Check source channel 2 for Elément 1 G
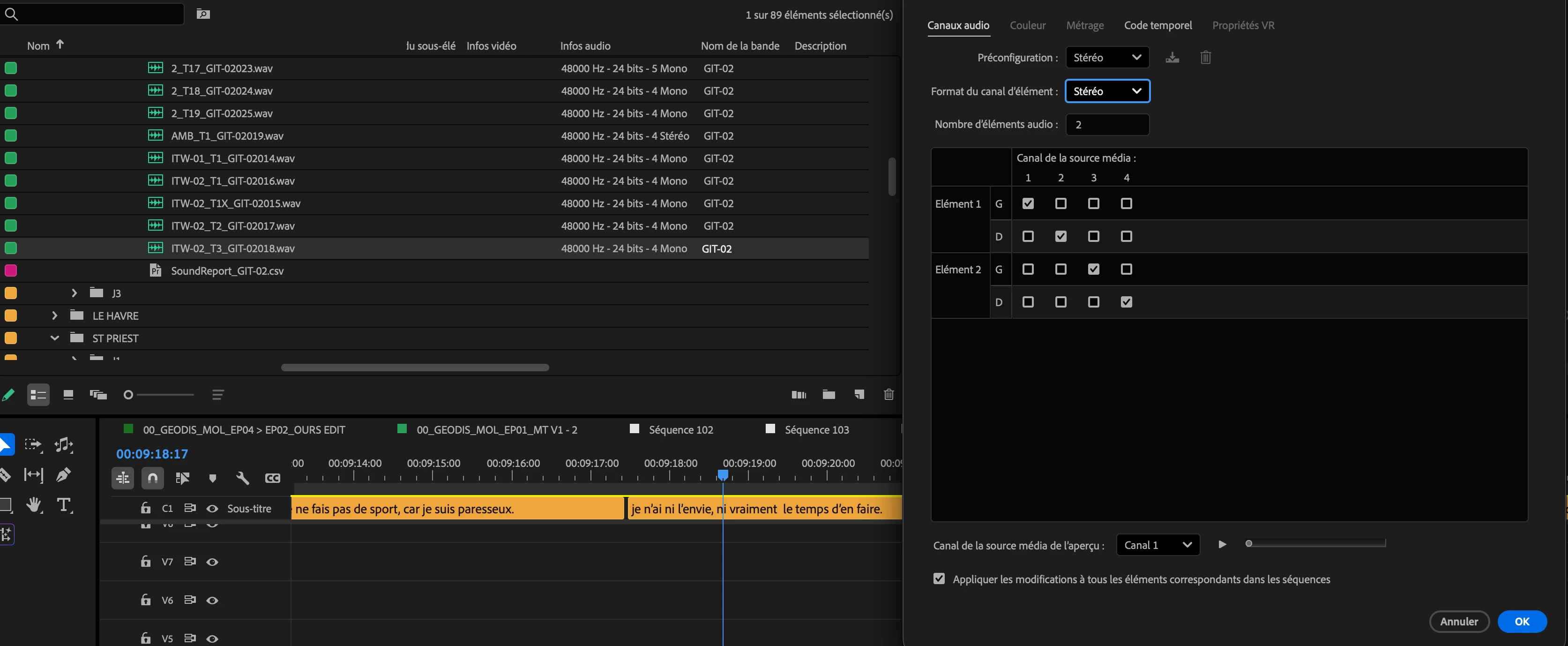 pos(1060,203)
